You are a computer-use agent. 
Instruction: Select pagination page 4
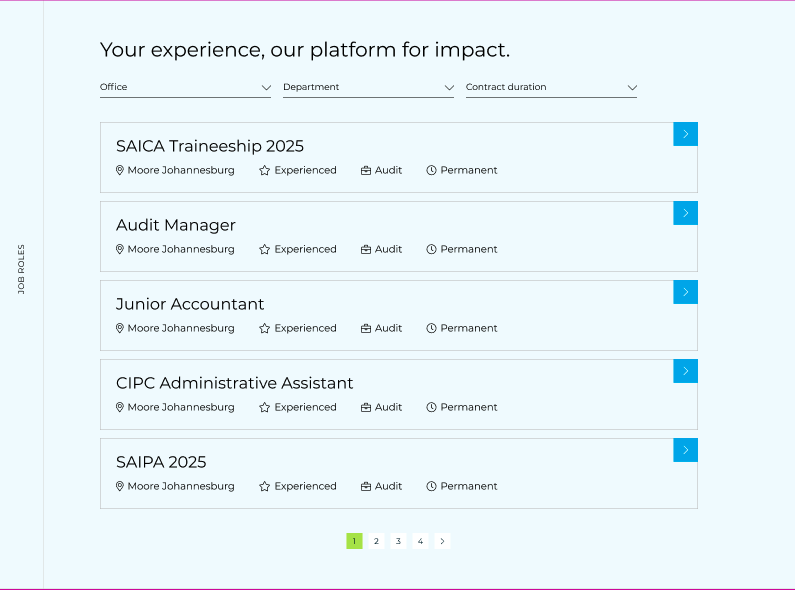[420, 541]
